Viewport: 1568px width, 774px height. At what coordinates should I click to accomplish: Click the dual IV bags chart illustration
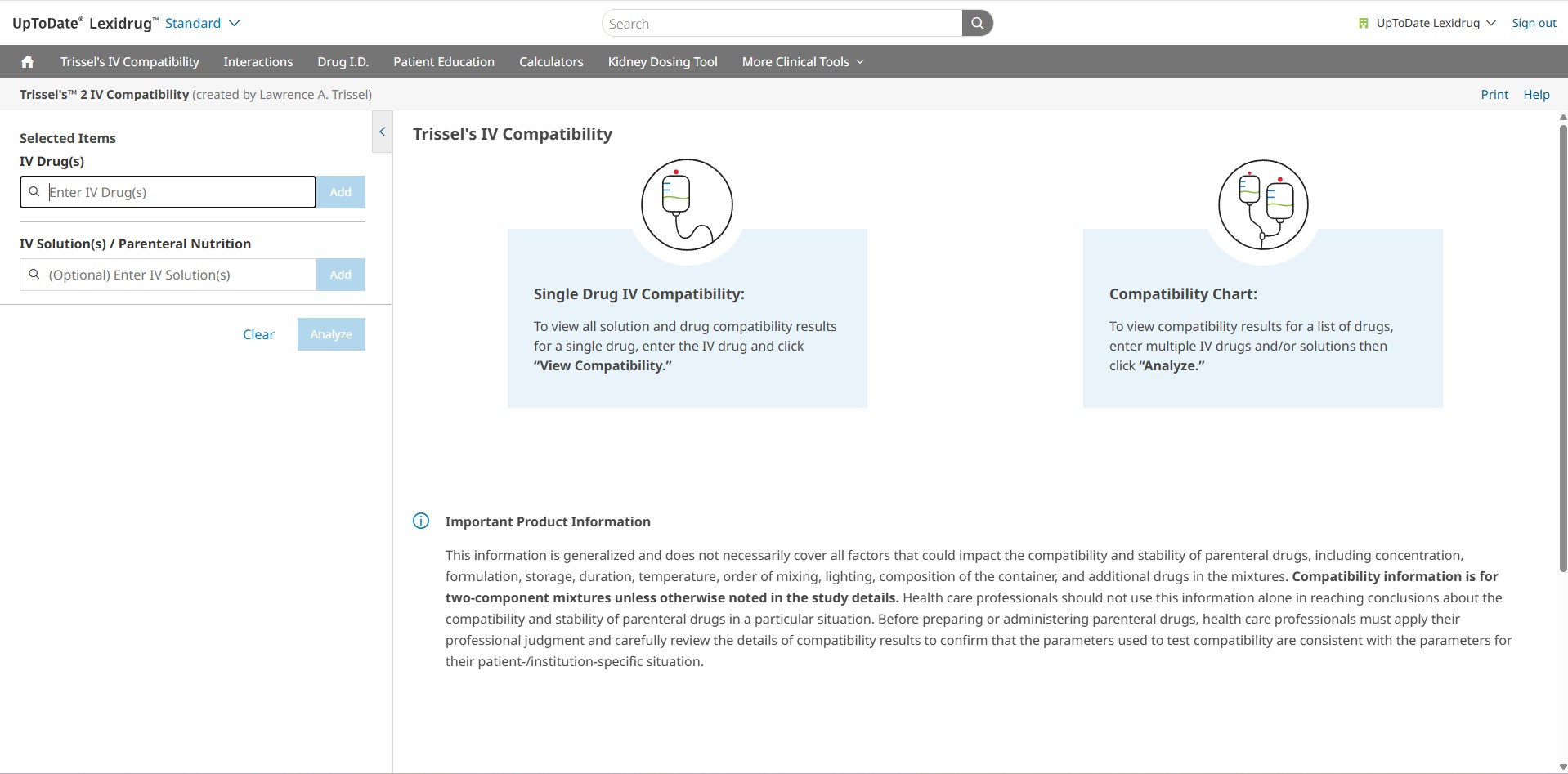pos(1262,204)
